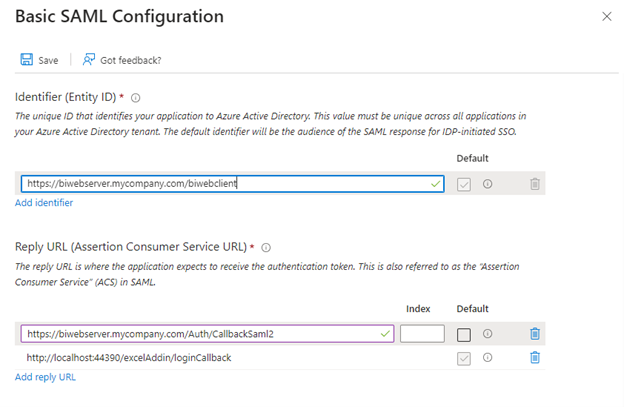Image resolution: width=624 pixels, height=407 pixels.
Task: Click info icon beside Reply URL heading
Action: [266, 247]
